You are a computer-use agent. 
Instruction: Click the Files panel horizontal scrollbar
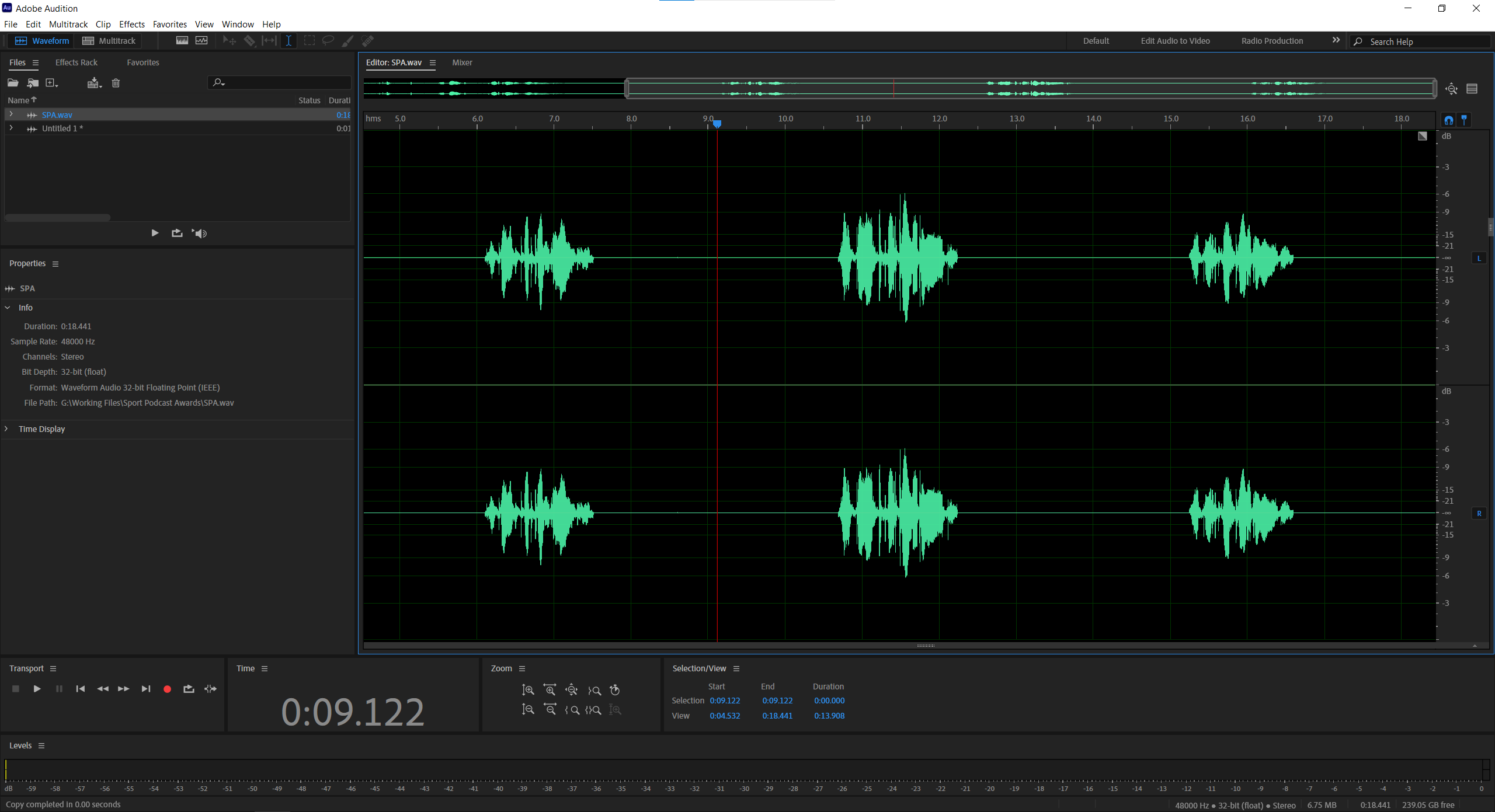(58, 218)
